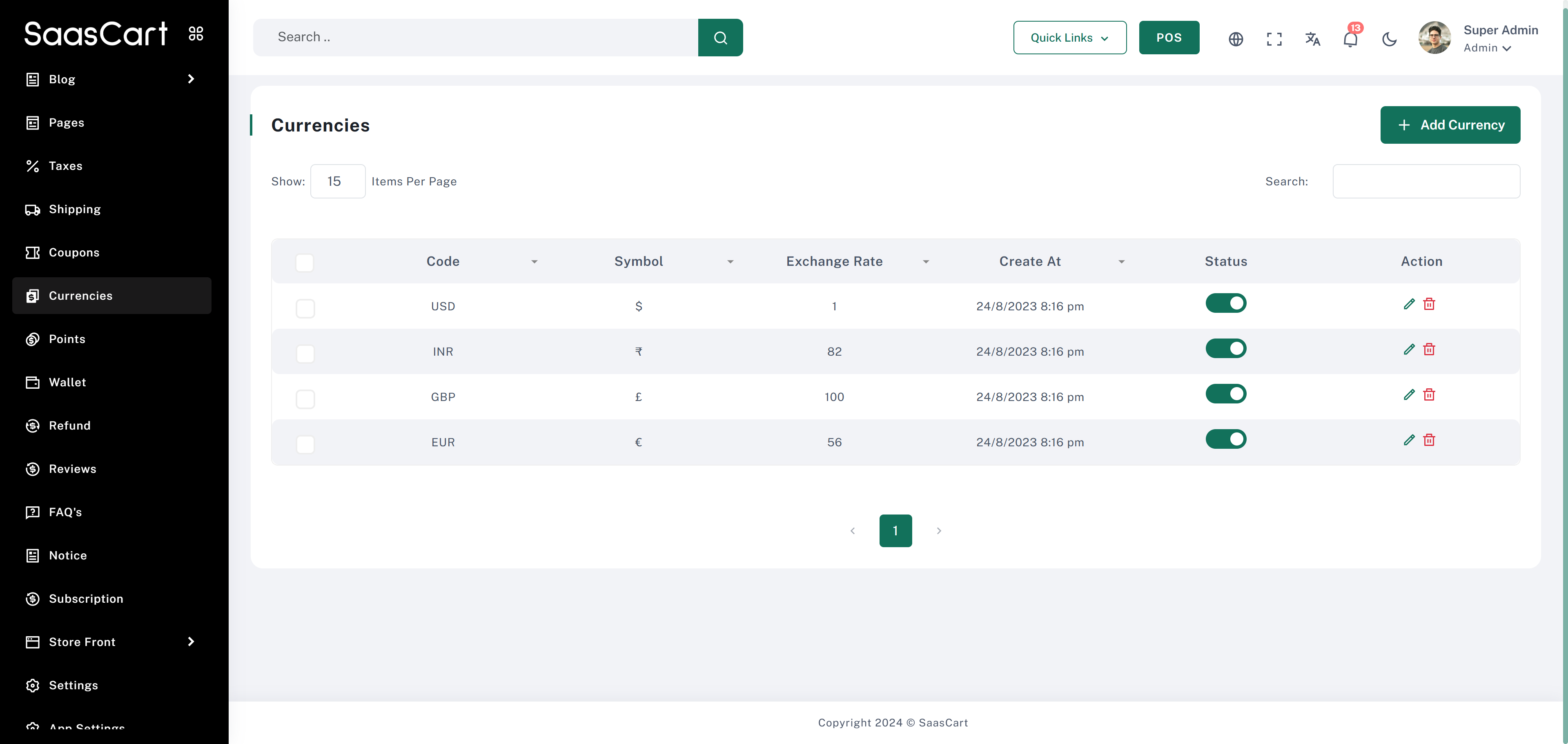Edit the EUR currency entry
This screenshot has height=744, width=1568.
tap(1408, 440)
